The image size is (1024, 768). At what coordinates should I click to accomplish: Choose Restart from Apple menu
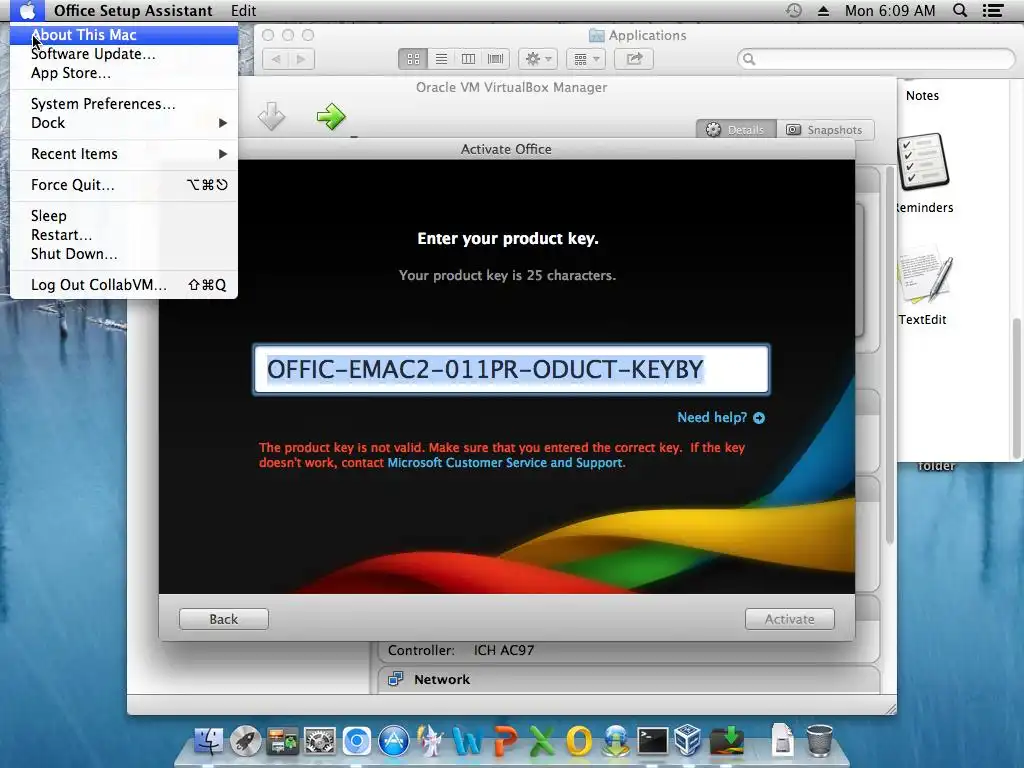(x=123, y=235)
